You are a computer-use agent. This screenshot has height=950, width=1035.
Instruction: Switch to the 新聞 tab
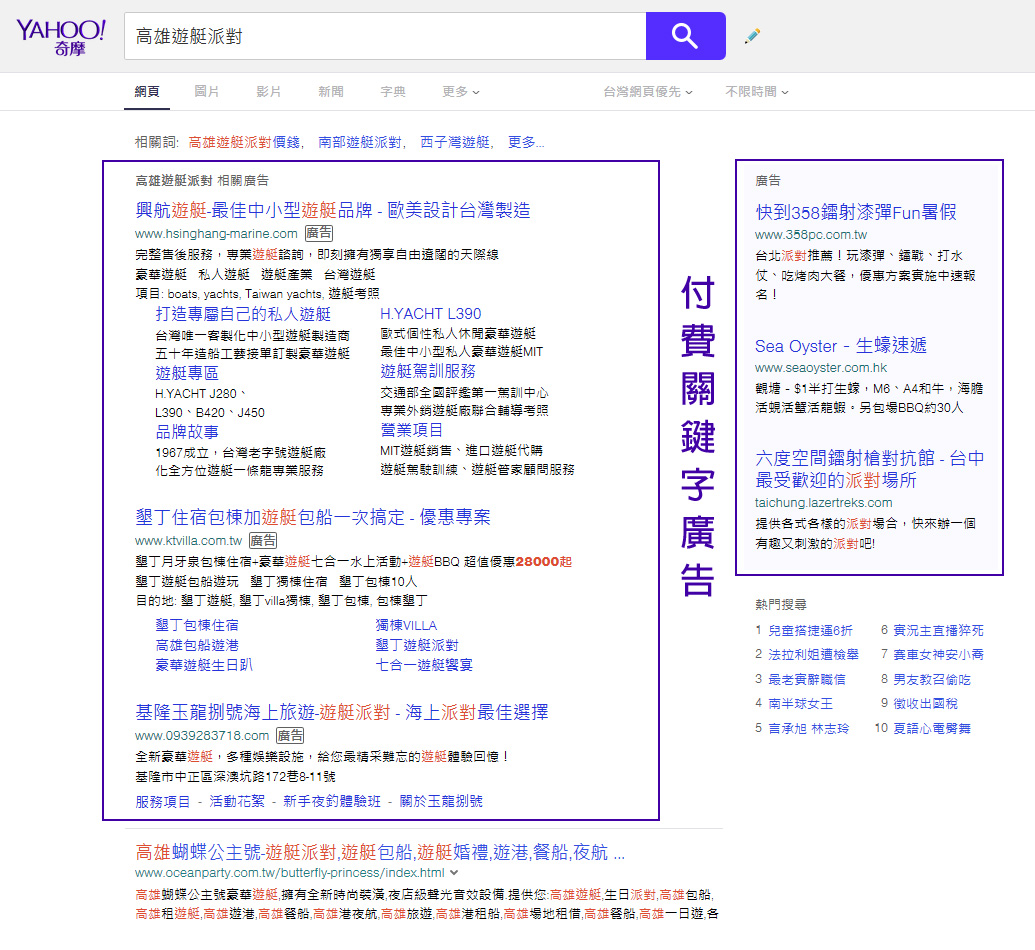pyautogui.click(x=331, y=92)
